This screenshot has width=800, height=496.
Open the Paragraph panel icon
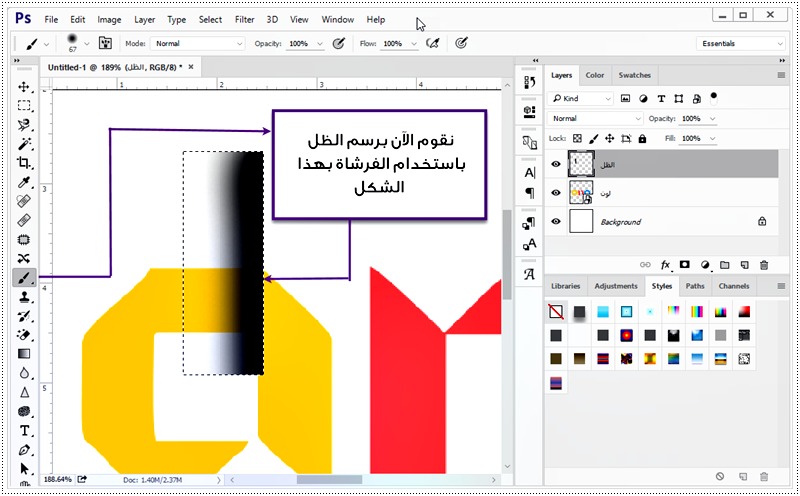coord(530,193)
